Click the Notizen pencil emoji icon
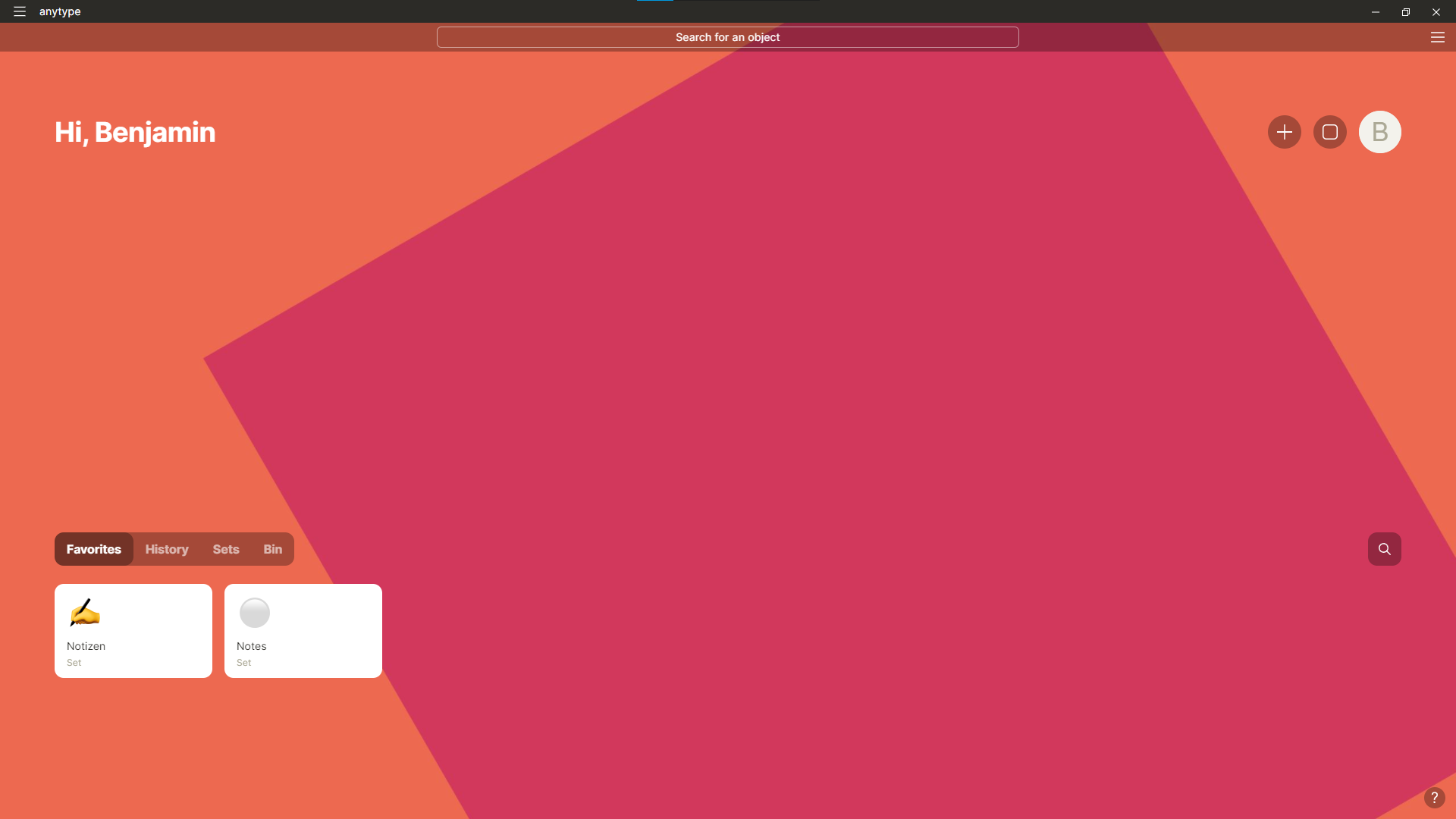This screenshot has width=1456, height=819. click(x=84, y=611)
